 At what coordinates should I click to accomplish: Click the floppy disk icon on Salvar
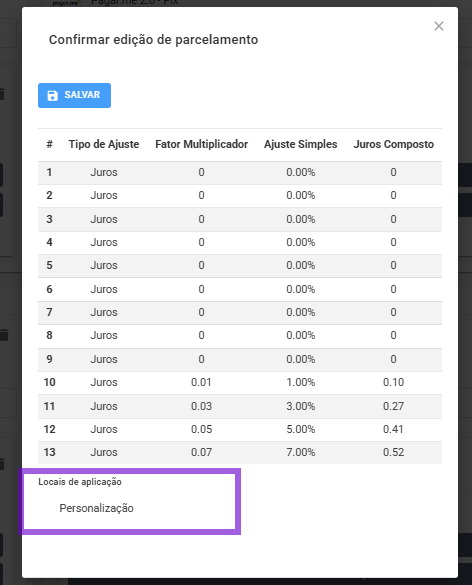pyautogui.click(x=53, y=96)
